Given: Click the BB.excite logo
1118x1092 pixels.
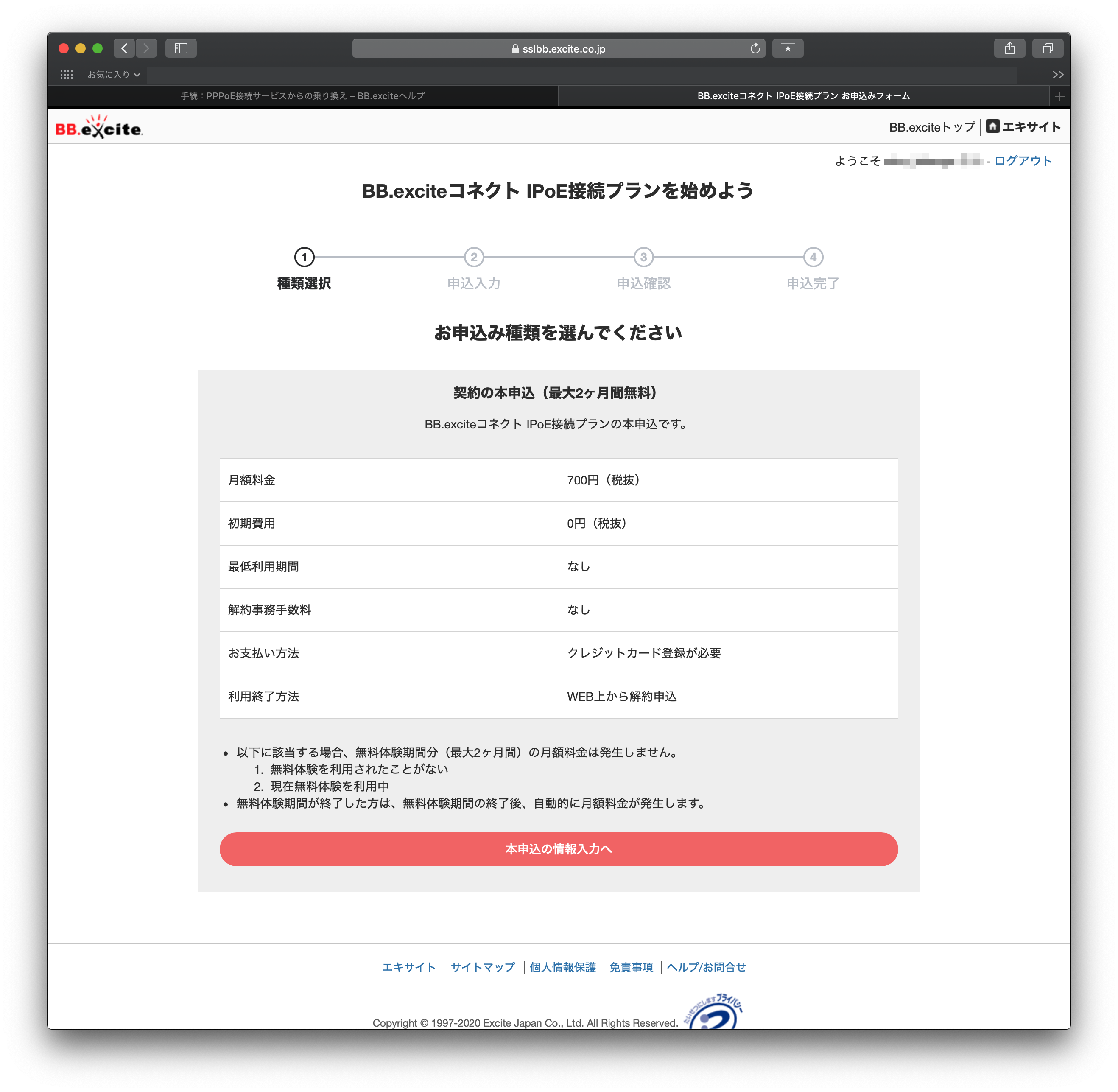Looking at the screenshot, I should [99, 127].
